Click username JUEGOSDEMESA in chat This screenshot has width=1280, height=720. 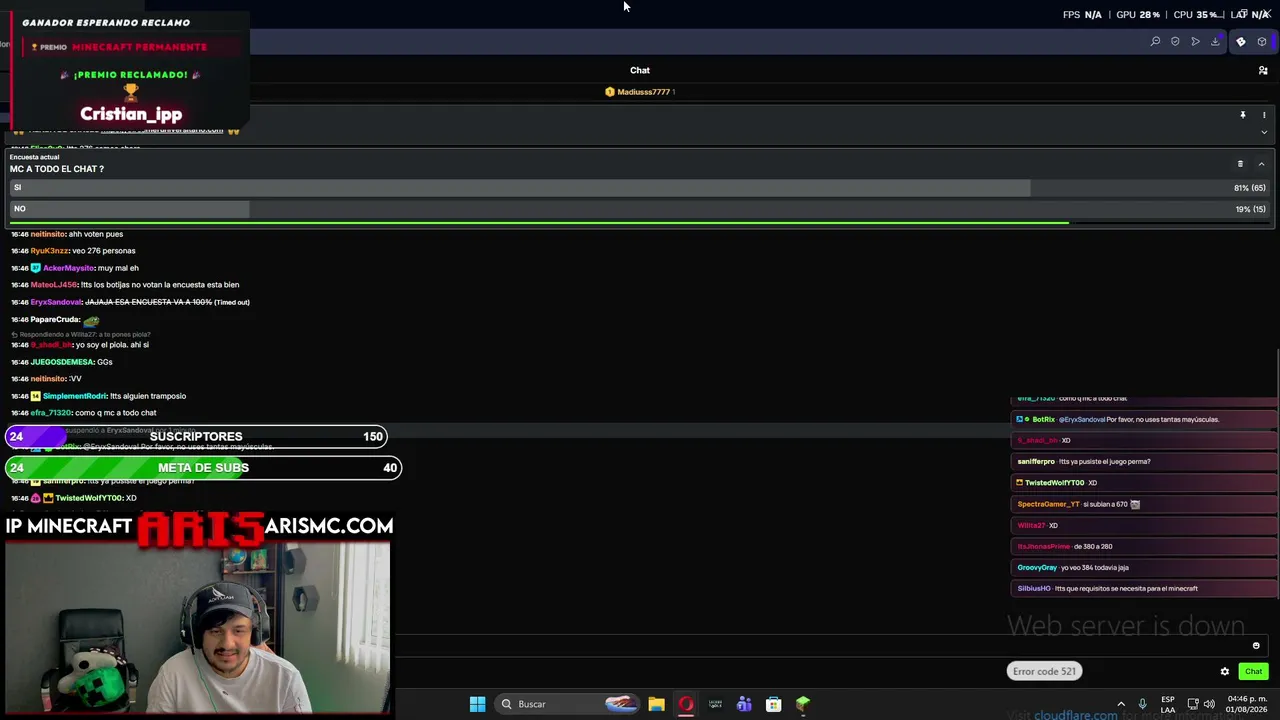coord(62,362)
